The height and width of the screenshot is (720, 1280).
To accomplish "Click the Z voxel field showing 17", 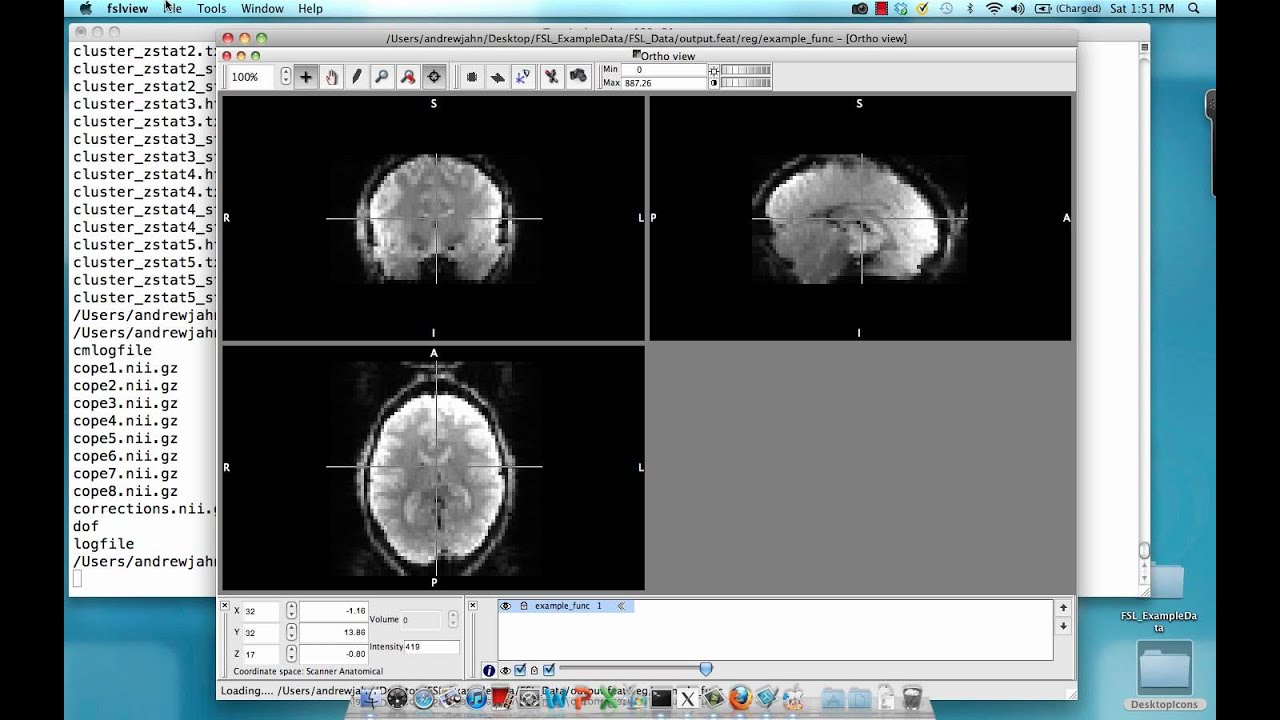I will (x=262, y=654).
